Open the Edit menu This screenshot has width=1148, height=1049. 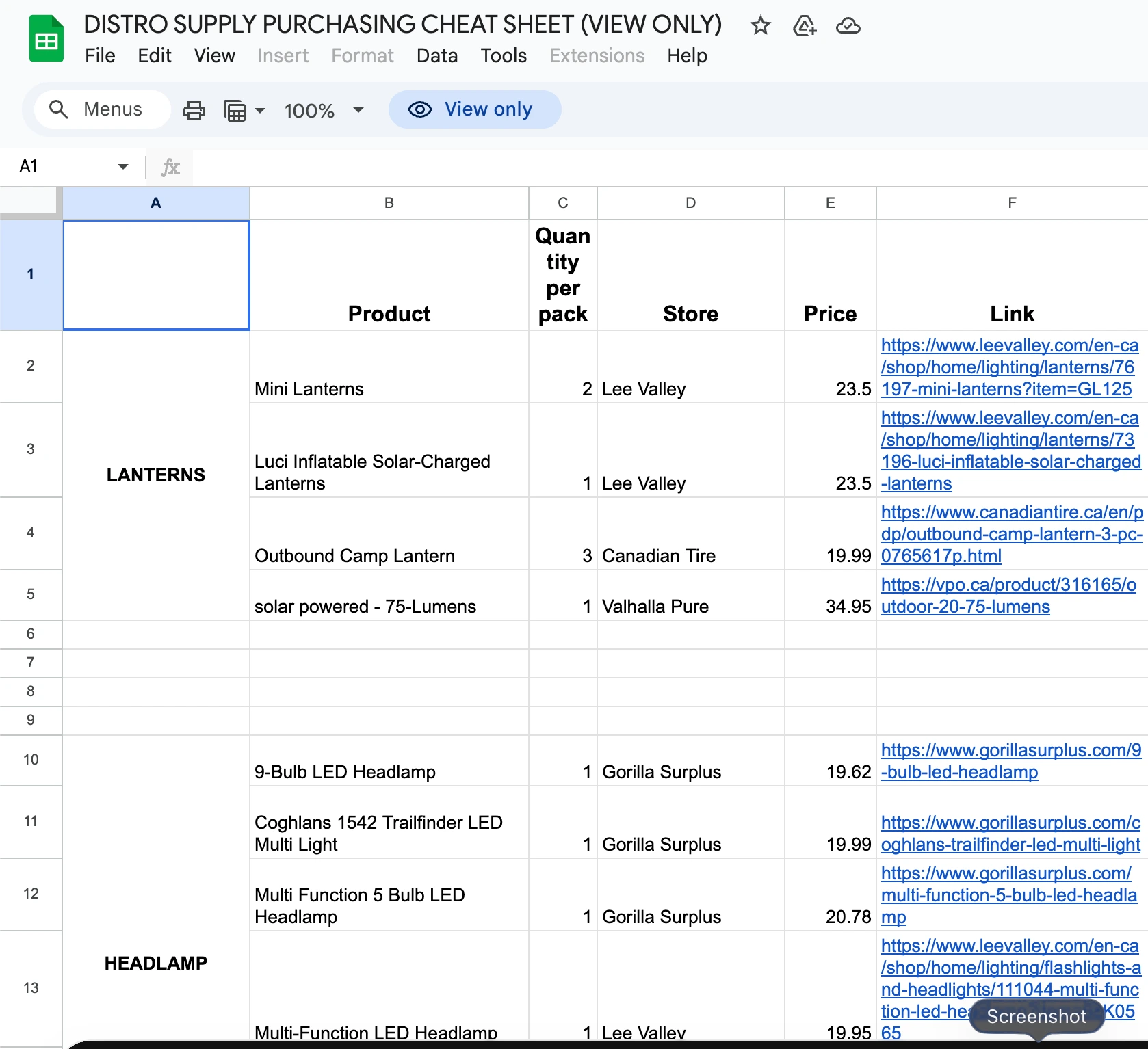coord(155,56)
